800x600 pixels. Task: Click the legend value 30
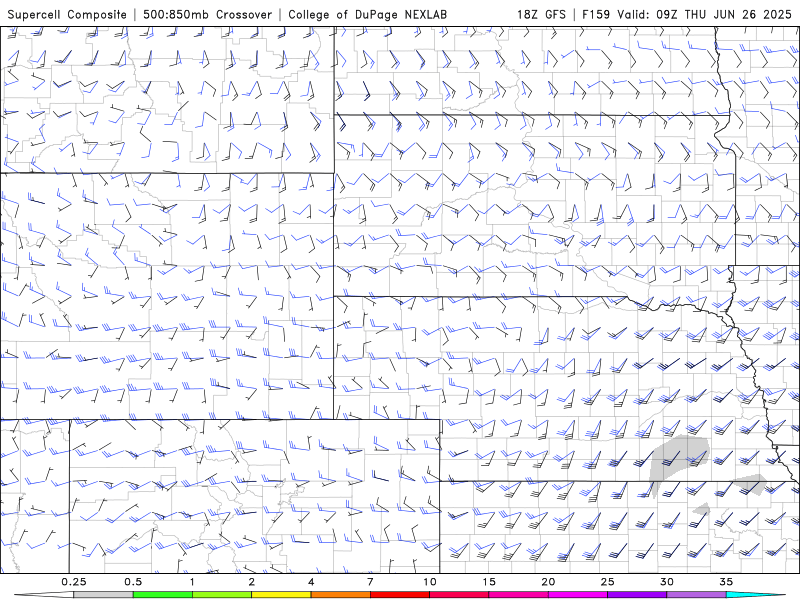(666, 582)
